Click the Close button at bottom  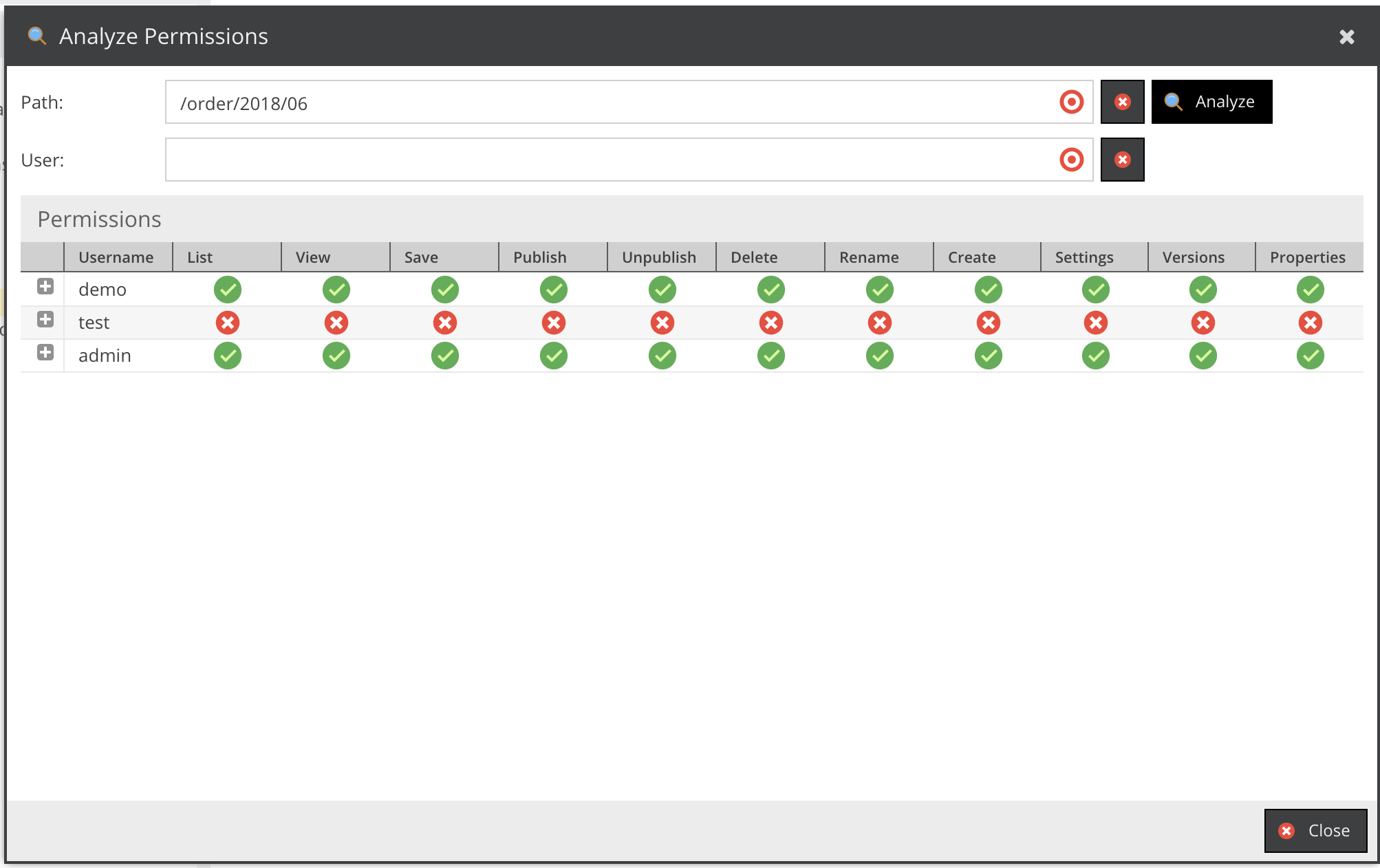pos(1315,831)
